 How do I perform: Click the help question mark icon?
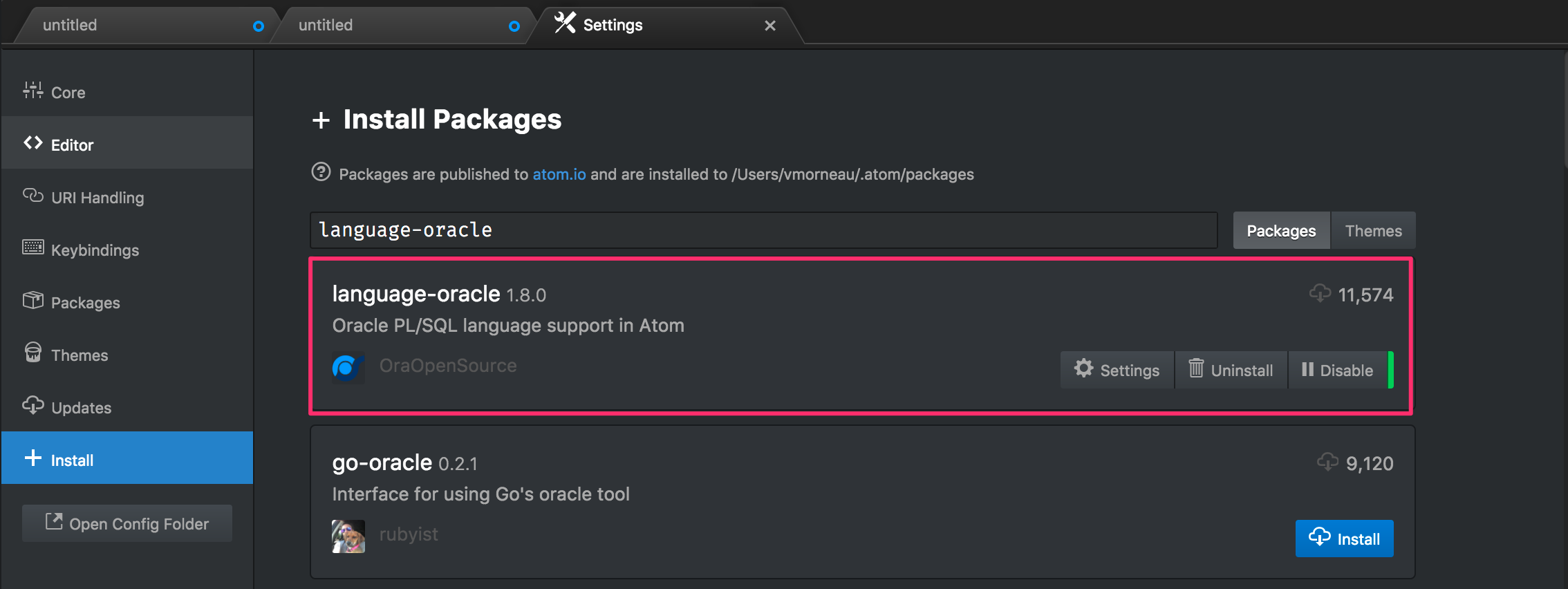pyautogui.click(x=321, y=171)
